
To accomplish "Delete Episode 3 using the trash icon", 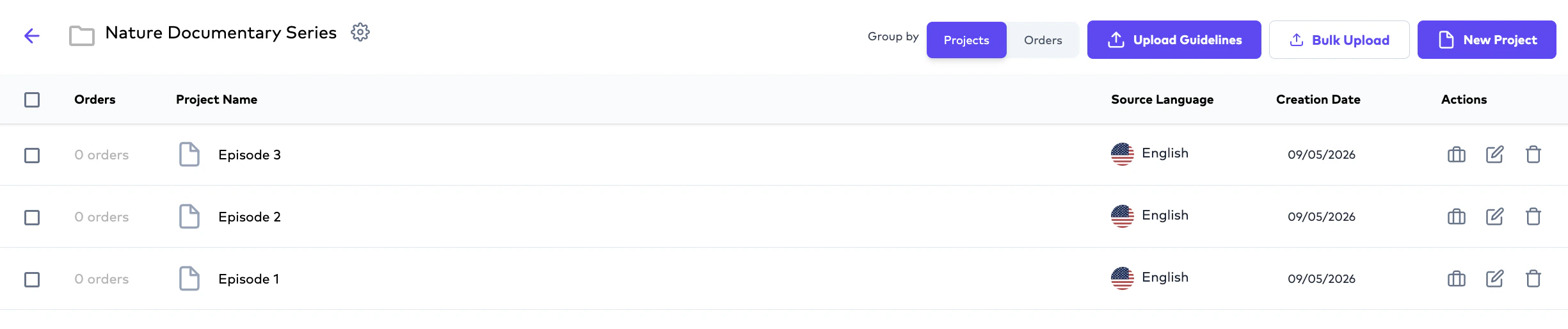I will tap(1533, 154).
